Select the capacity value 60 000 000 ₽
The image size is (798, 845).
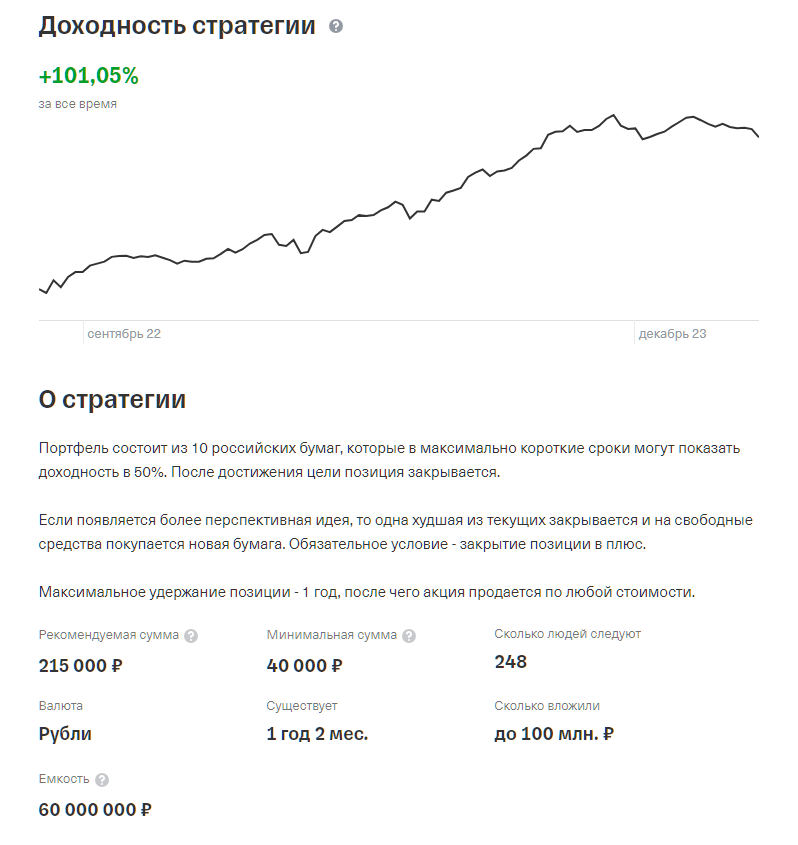[95, 809]
